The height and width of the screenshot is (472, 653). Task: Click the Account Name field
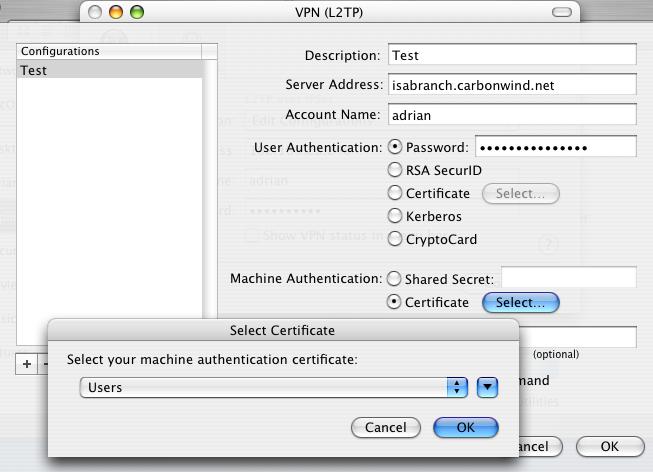pyautogui.click(x=512, y=116)
